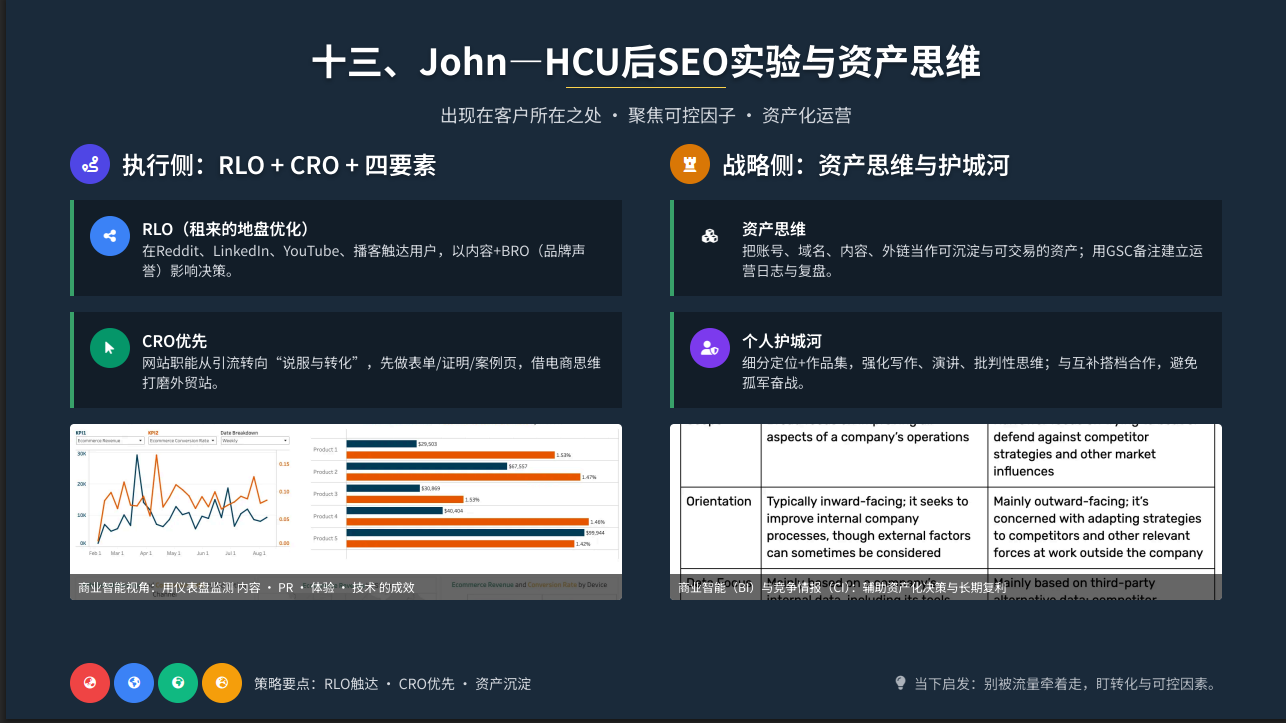Click the green globe circle icon
The image size is (1286, 723).
178,683
